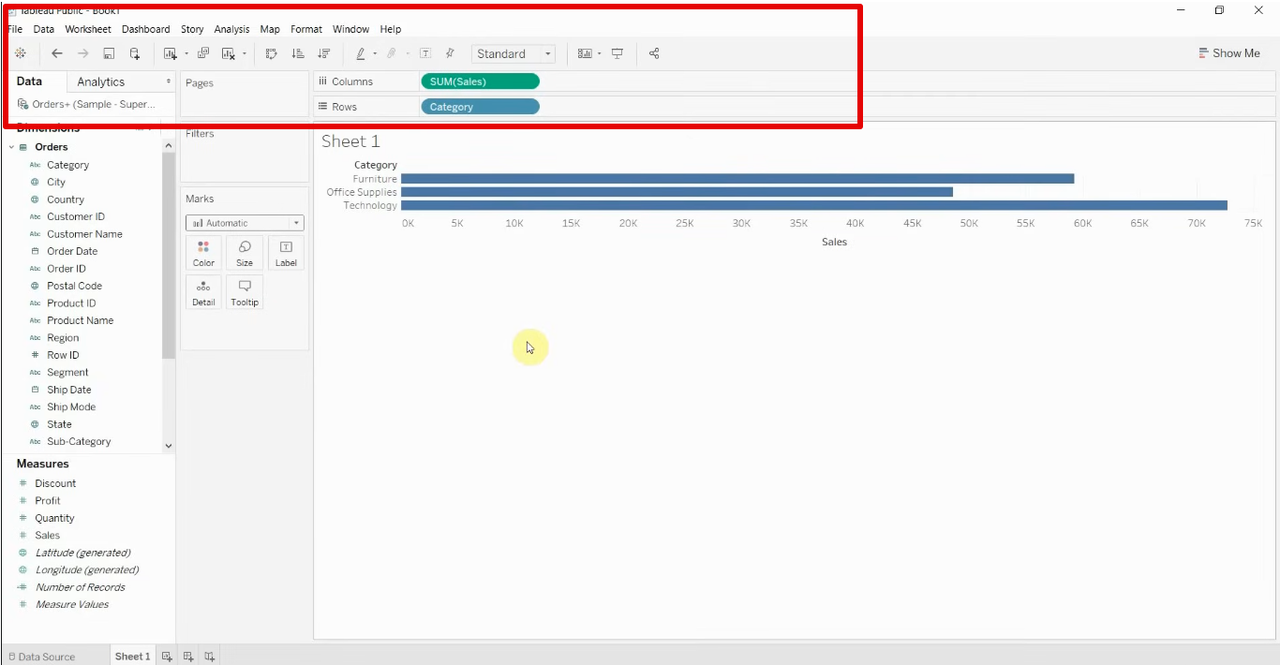Click the New Story icon at the bottom

tap(209, 655)
